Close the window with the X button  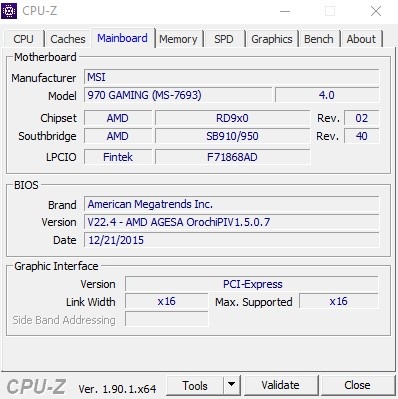click(376, 11)
